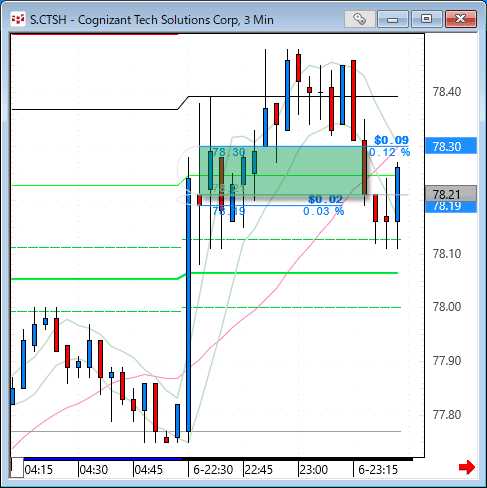Screen dimensions: 487x488
Task: Click the 78.30 label inside green zone
Action: click(x=229, y=152)
